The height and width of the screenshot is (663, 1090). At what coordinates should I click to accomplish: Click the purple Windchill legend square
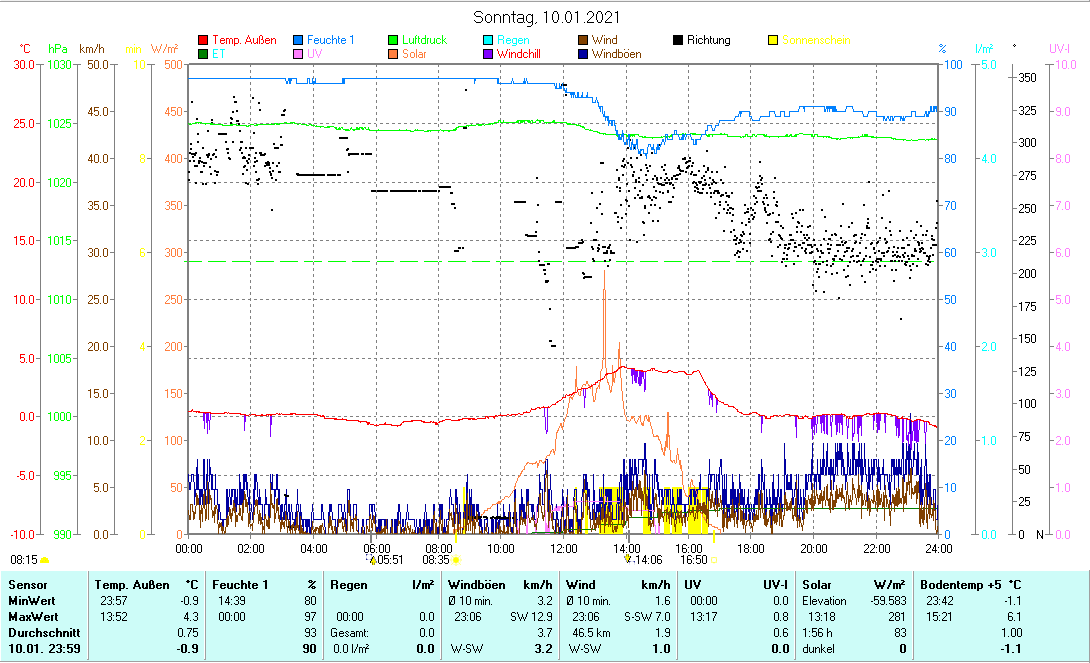tap(488, 54)
